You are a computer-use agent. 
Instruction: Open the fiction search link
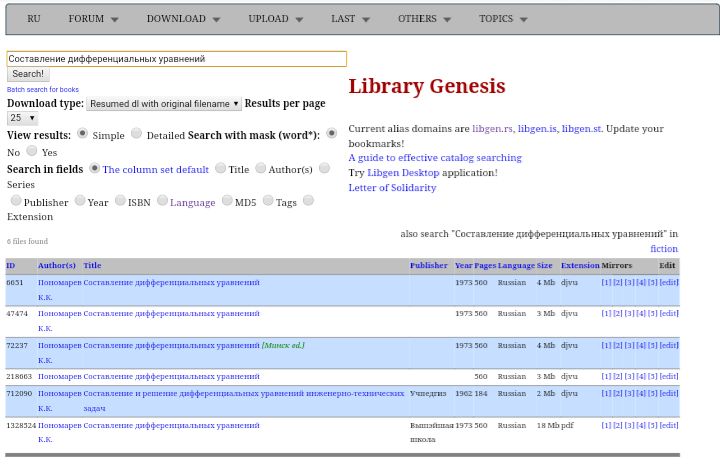664,249
